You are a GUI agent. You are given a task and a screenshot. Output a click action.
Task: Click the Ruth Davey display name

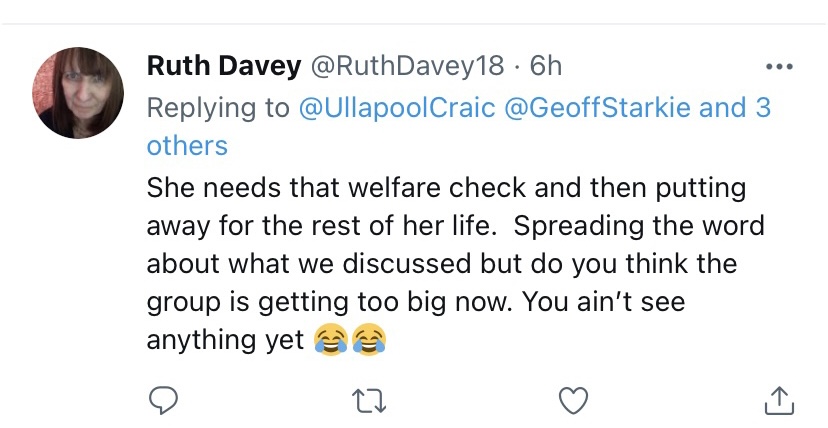pyautogui.click(x=224, y=67)
